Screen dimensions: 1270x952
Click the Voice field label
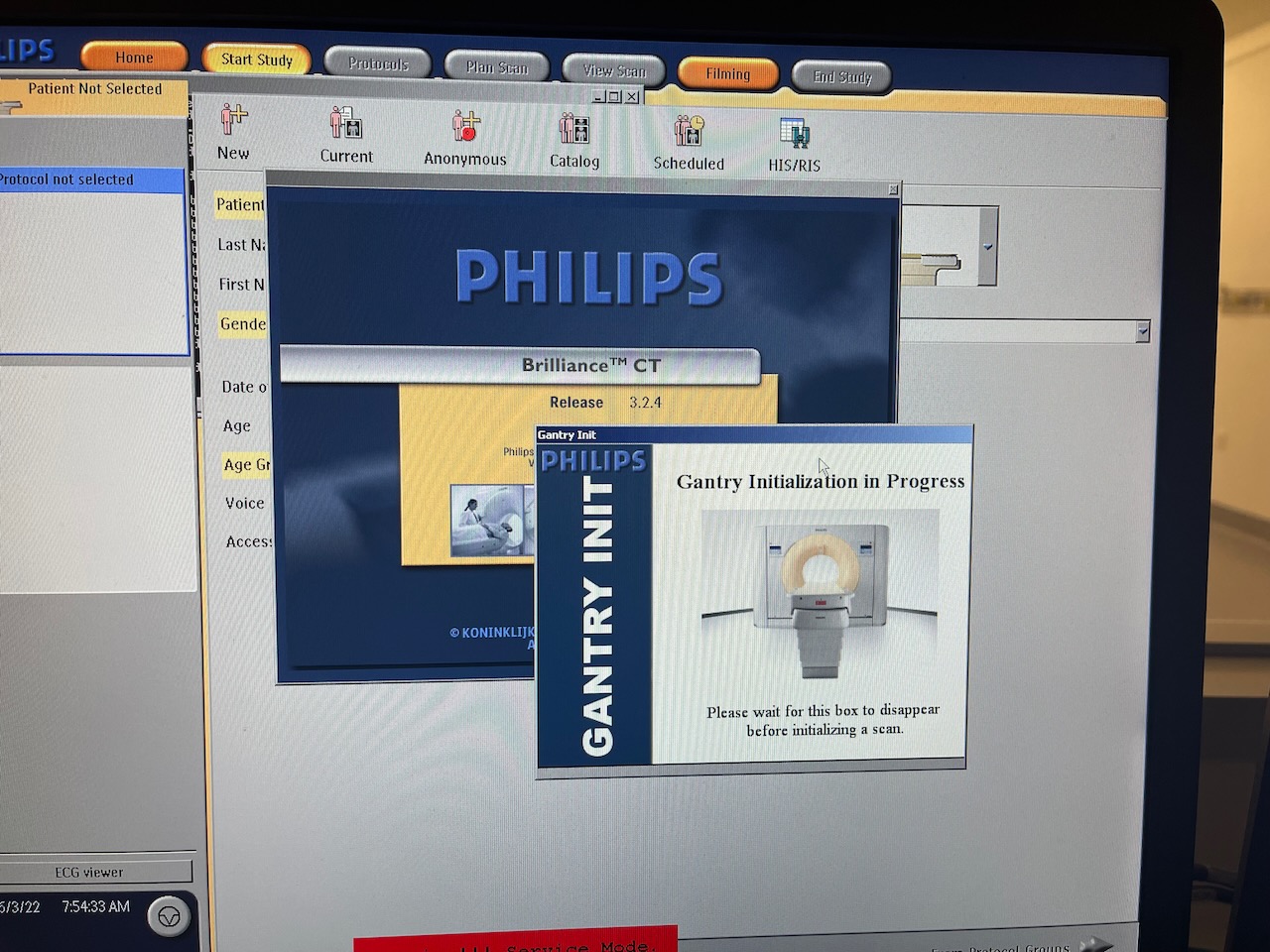click(244, 503)
